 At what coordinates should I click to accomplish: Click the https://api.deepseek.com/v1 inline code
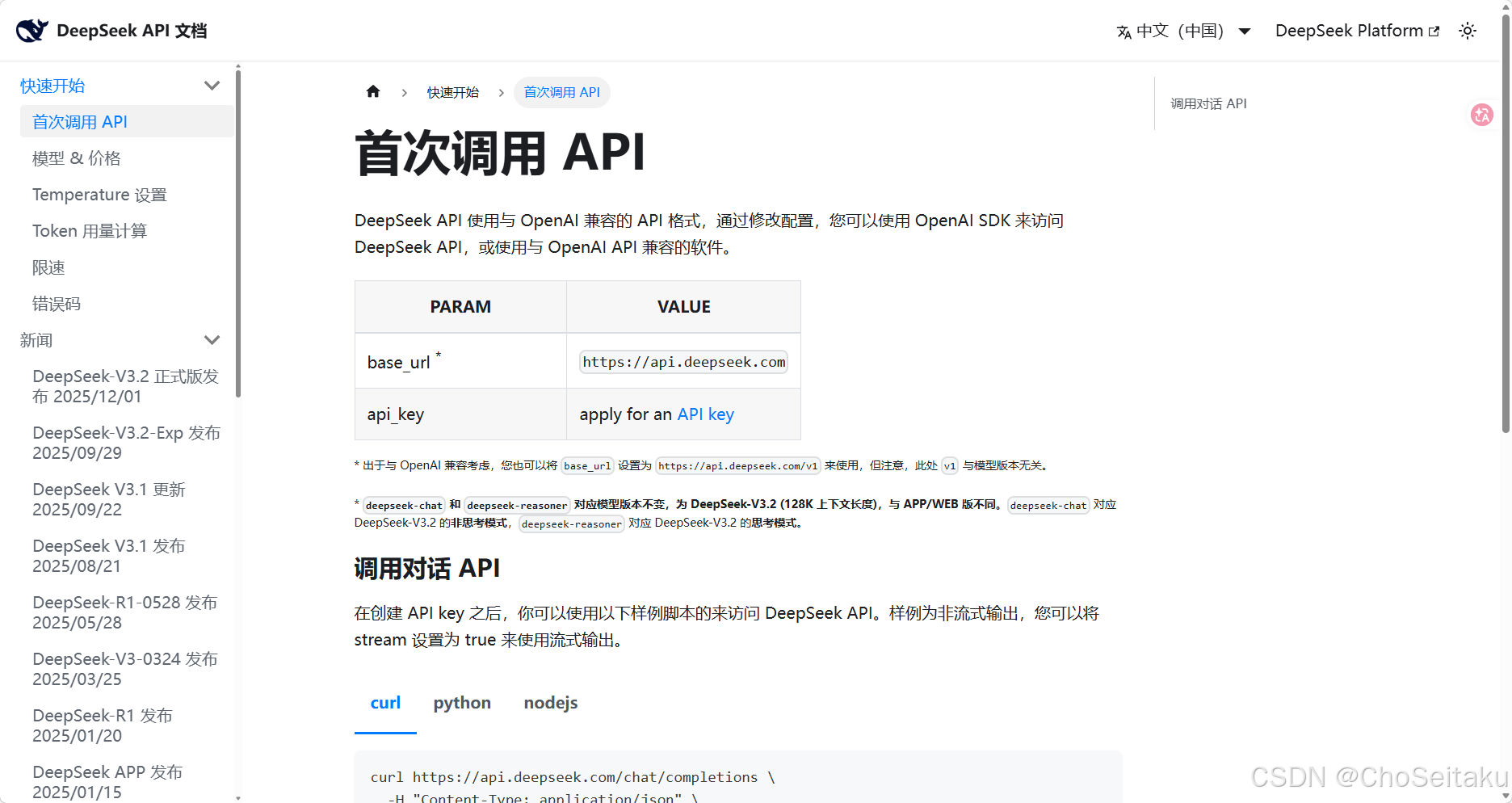click(x=738, y=465)
